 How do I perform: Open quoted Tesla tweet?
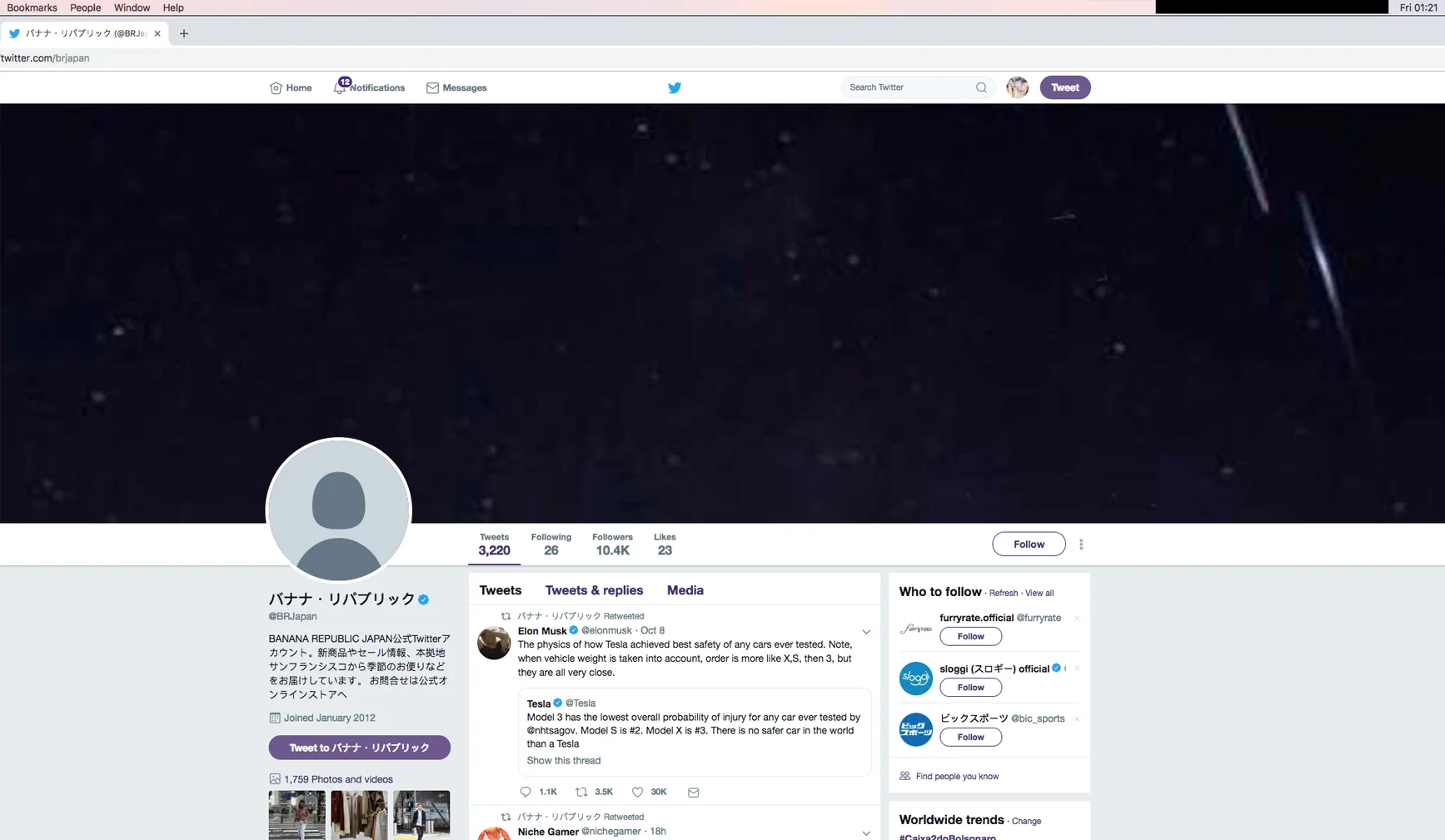point(695,732)
